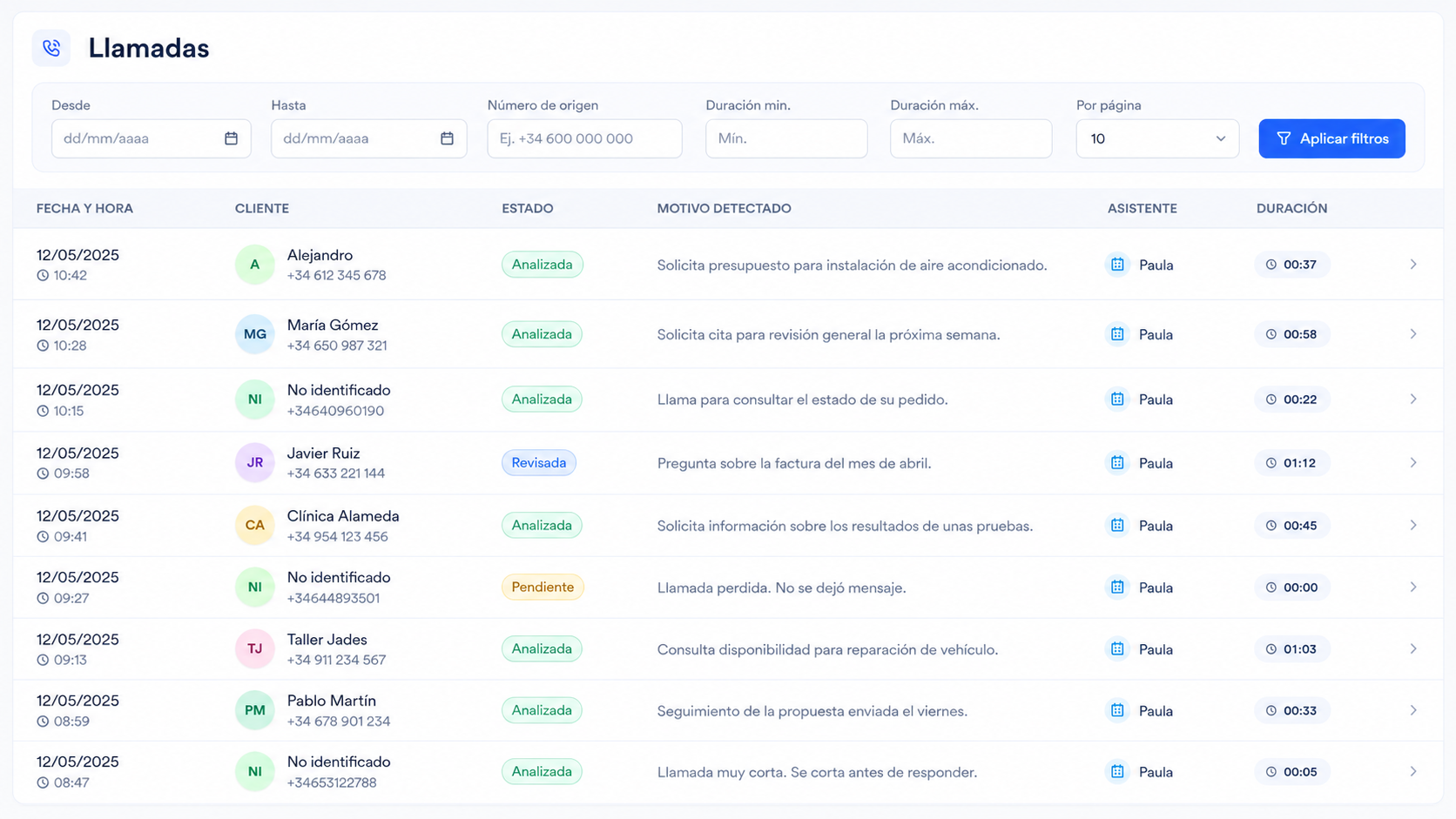
Task: Click the assistant icon in Alejandro's row
Action: point(1117,265)
